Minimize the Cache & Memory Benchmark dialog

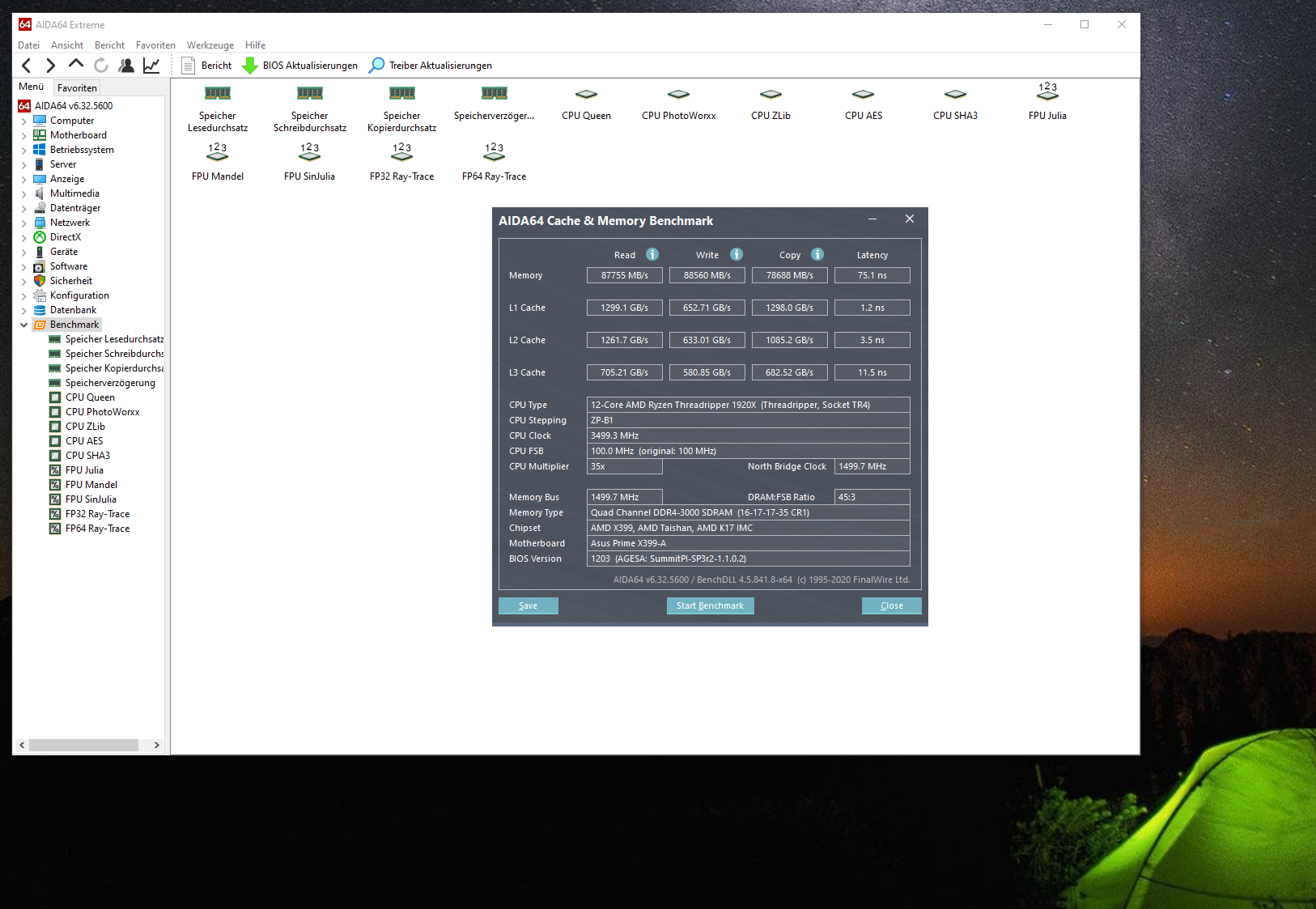872,219
